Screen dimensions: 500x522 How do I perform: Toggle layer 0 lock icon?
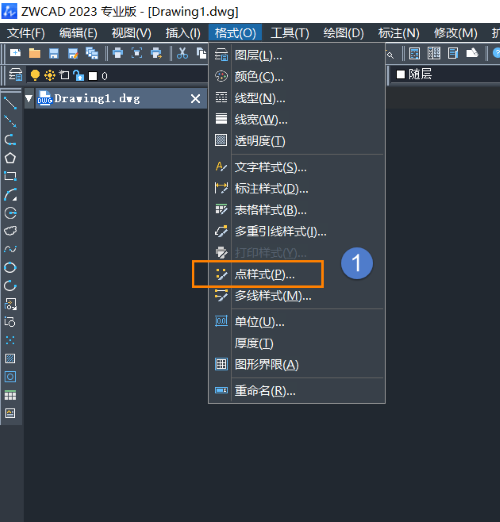click(x=79, y=75)
